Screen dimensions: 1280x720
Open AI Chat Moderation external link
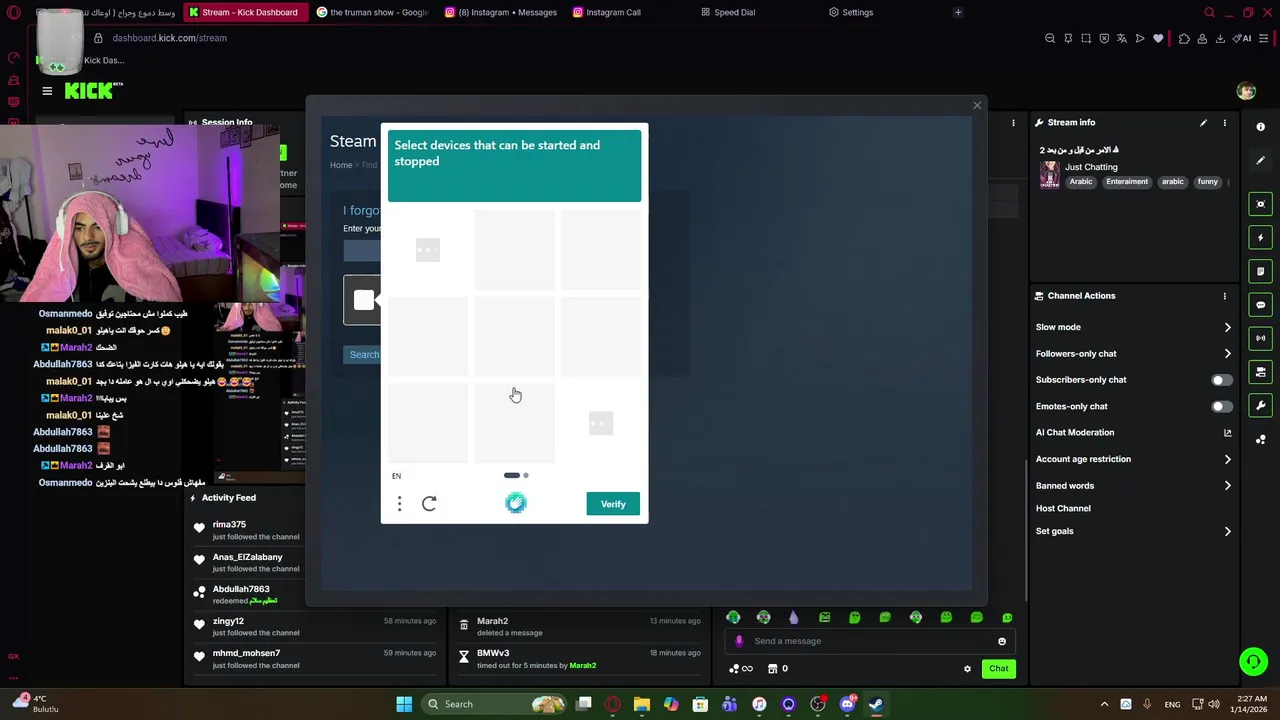[1228, 433]
